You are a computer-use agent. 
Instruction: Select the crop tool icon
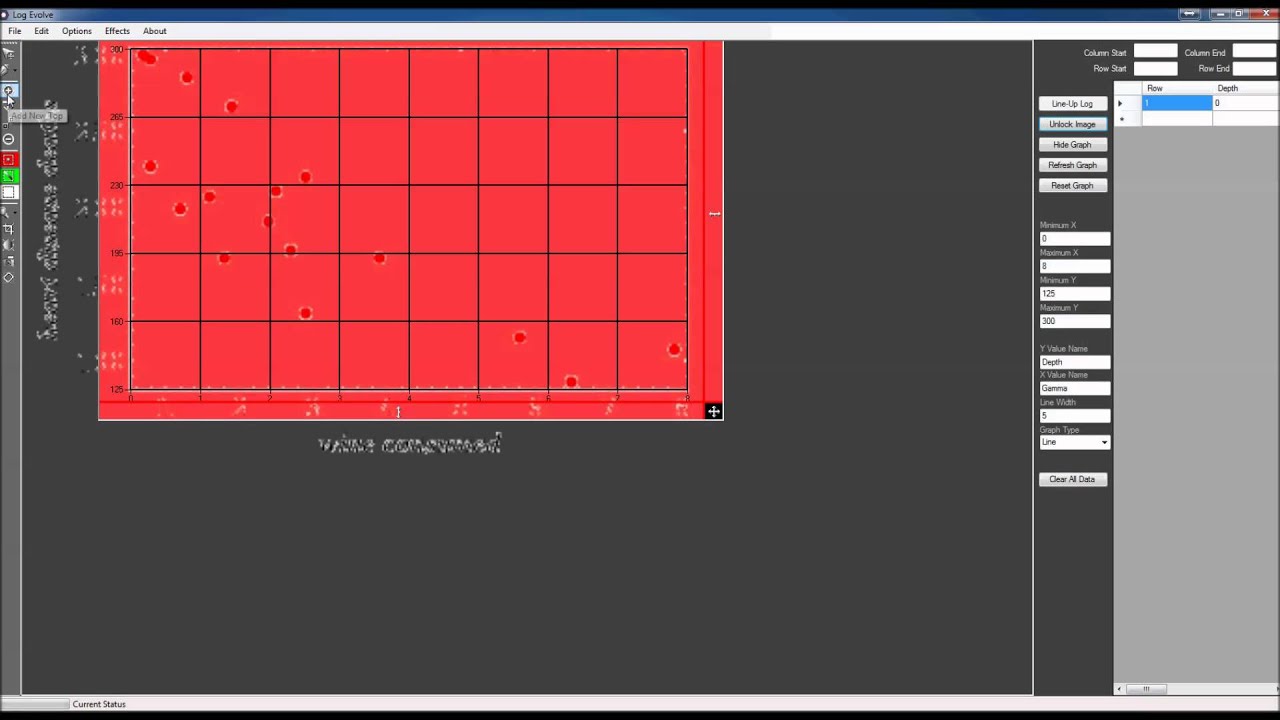point(8,229)
